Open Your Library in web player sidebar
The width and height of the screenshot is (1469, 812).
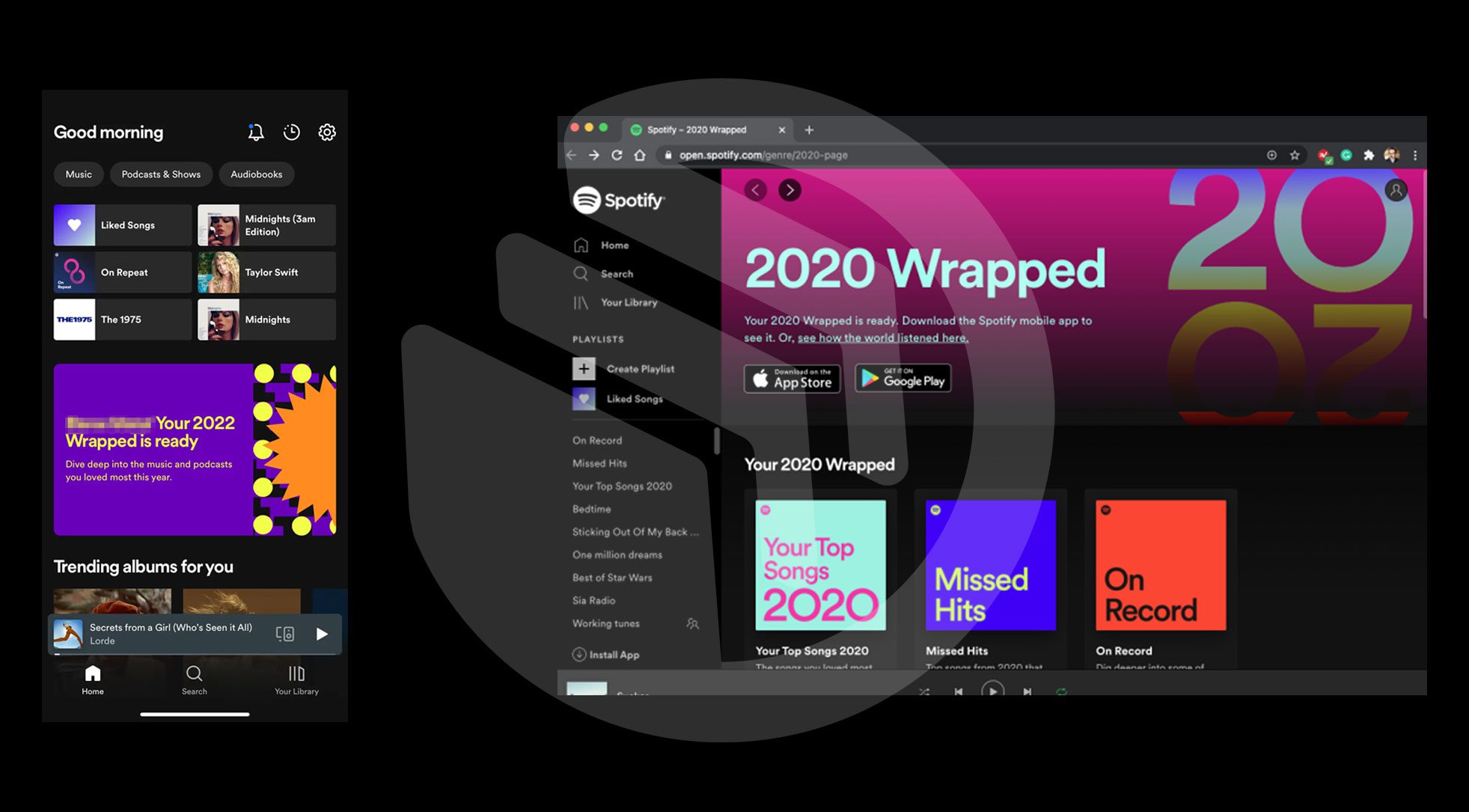point(615,302)
